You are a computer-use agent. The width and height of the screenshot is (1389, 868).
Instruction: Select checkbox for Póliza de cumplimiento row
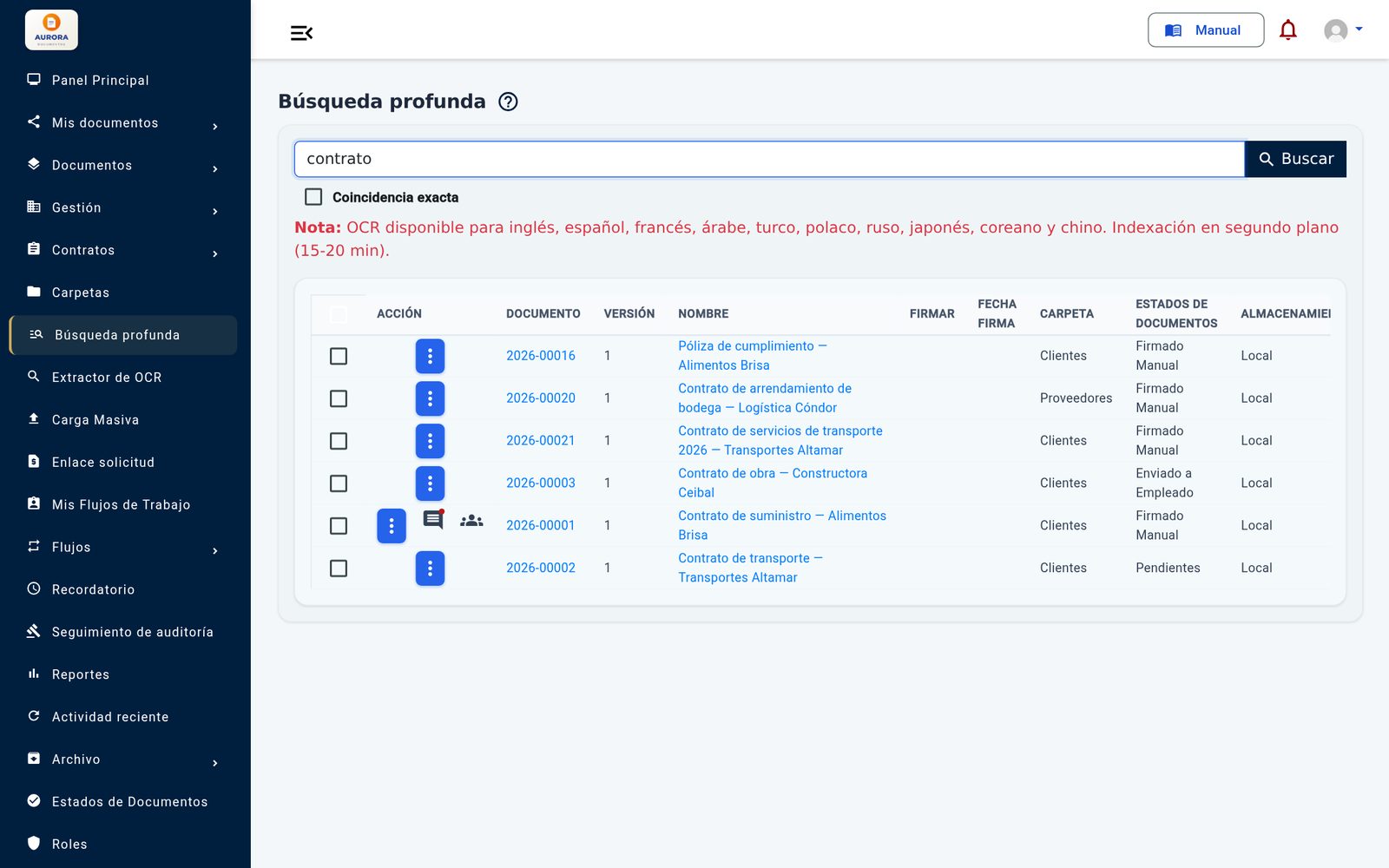click(339, 356)
